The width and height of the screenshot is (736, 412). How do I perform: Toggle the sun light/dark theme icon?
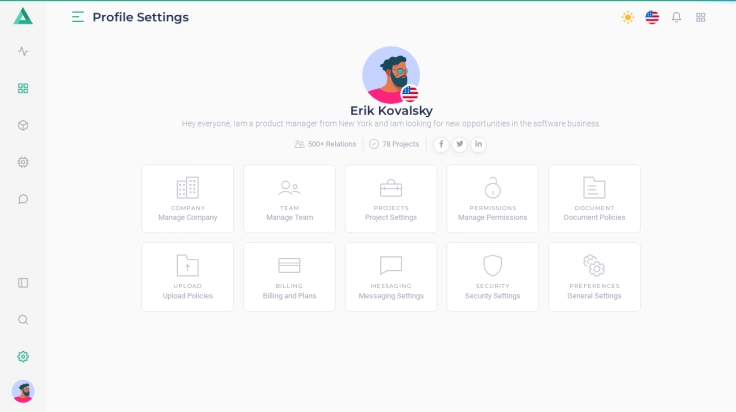point(627,17)
